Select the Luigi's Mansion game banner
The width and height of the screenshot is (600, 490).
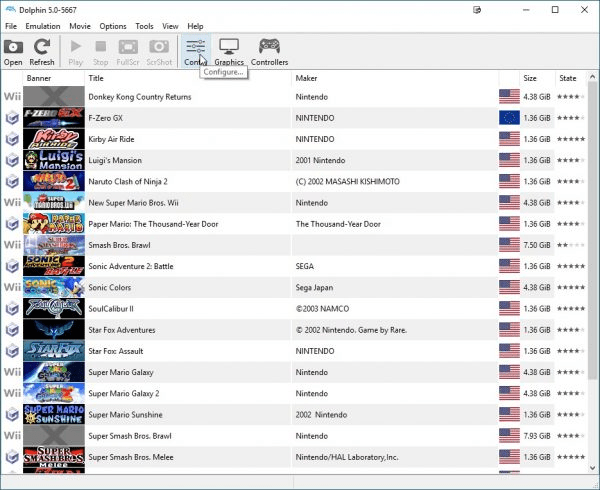click(53, 160)
